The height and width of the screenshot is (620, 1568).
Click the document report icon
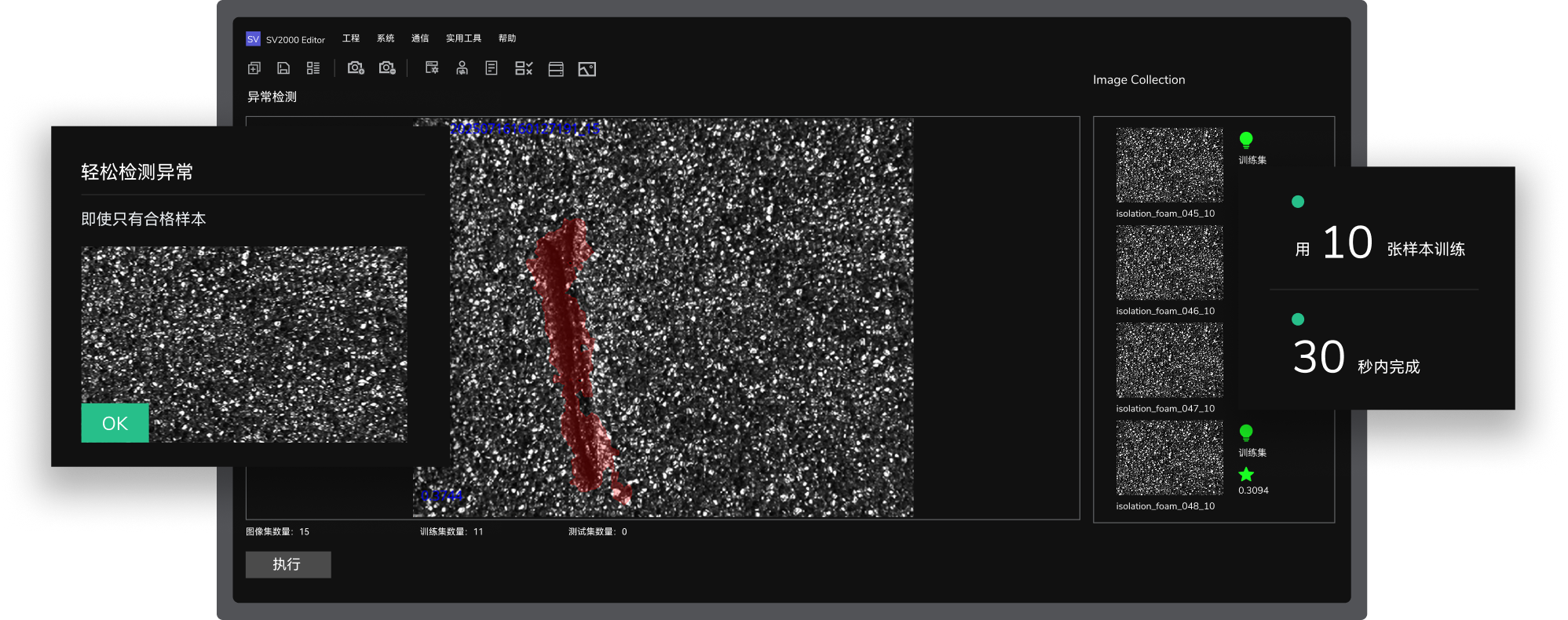pyautogui.click(x=492, y=68)
